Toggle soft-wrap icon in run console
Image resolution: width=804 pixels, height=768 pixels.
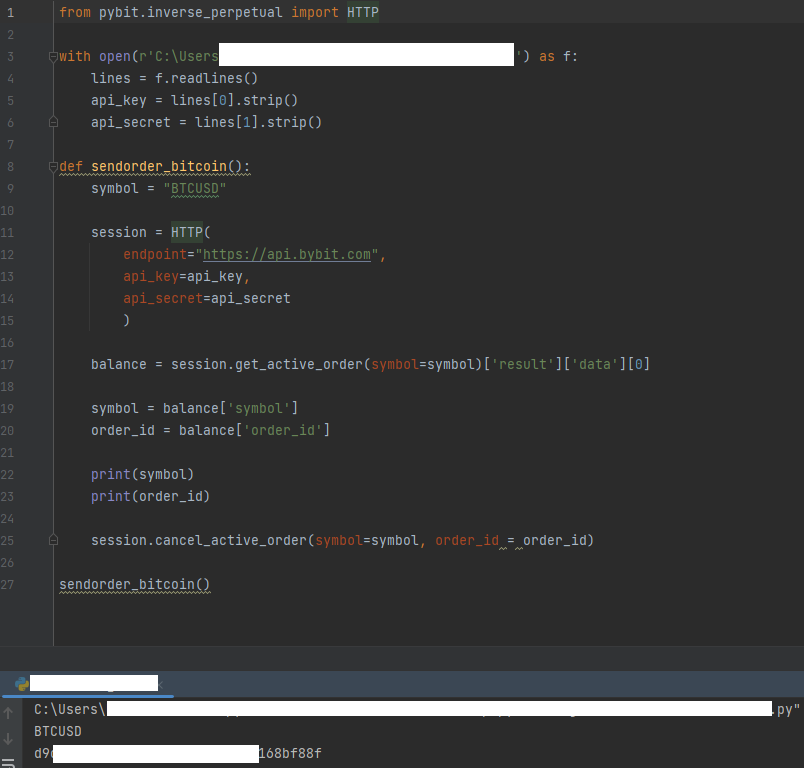[x=8, y=763]
